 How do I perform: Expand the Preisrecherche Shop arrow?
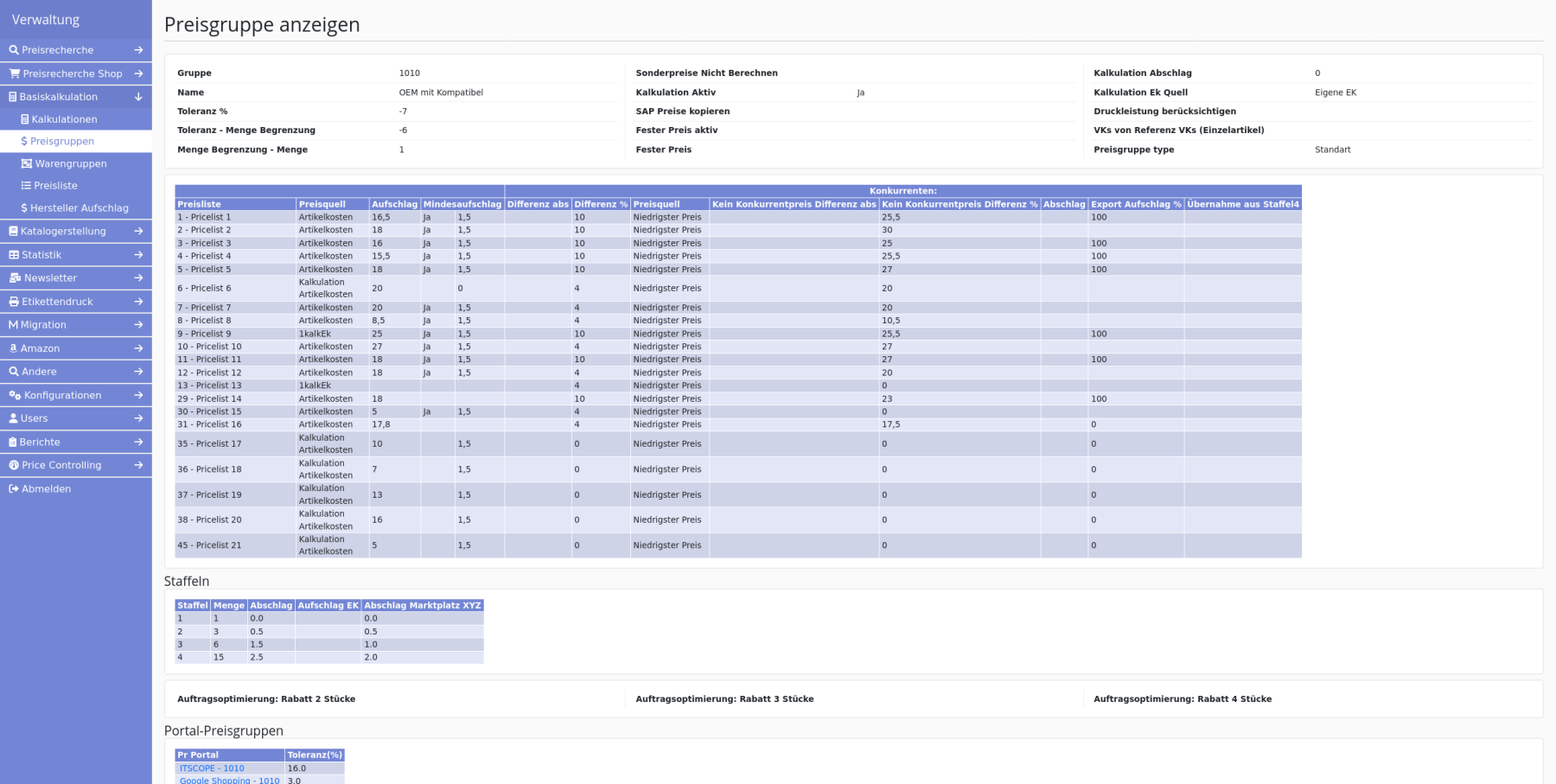[138, 73]
